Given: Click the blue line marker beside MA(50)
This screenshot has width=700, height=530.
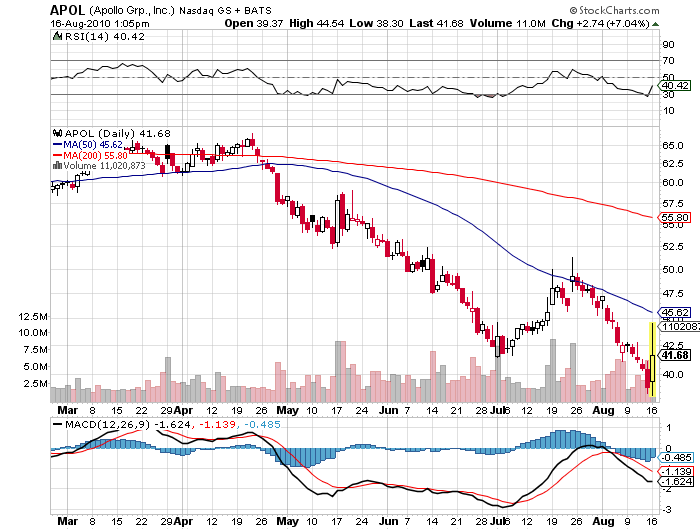Looking at the screenshot, I should [x=57, y=145].
